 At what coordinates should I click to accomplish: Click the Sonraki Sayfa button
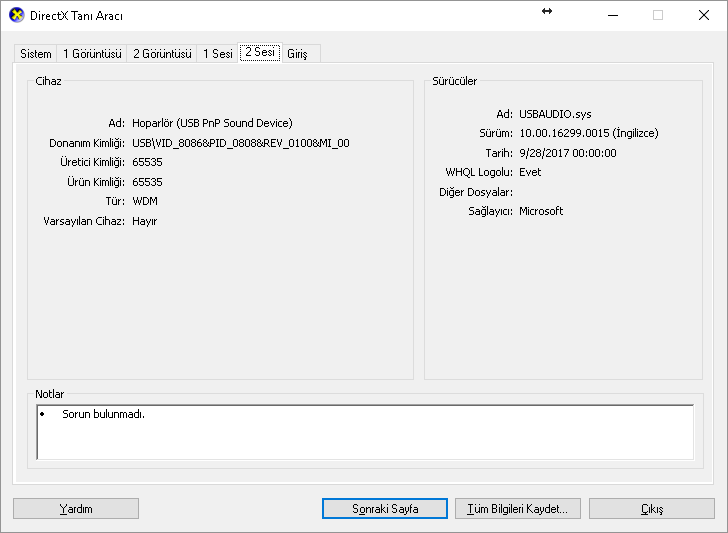point(385,508)
